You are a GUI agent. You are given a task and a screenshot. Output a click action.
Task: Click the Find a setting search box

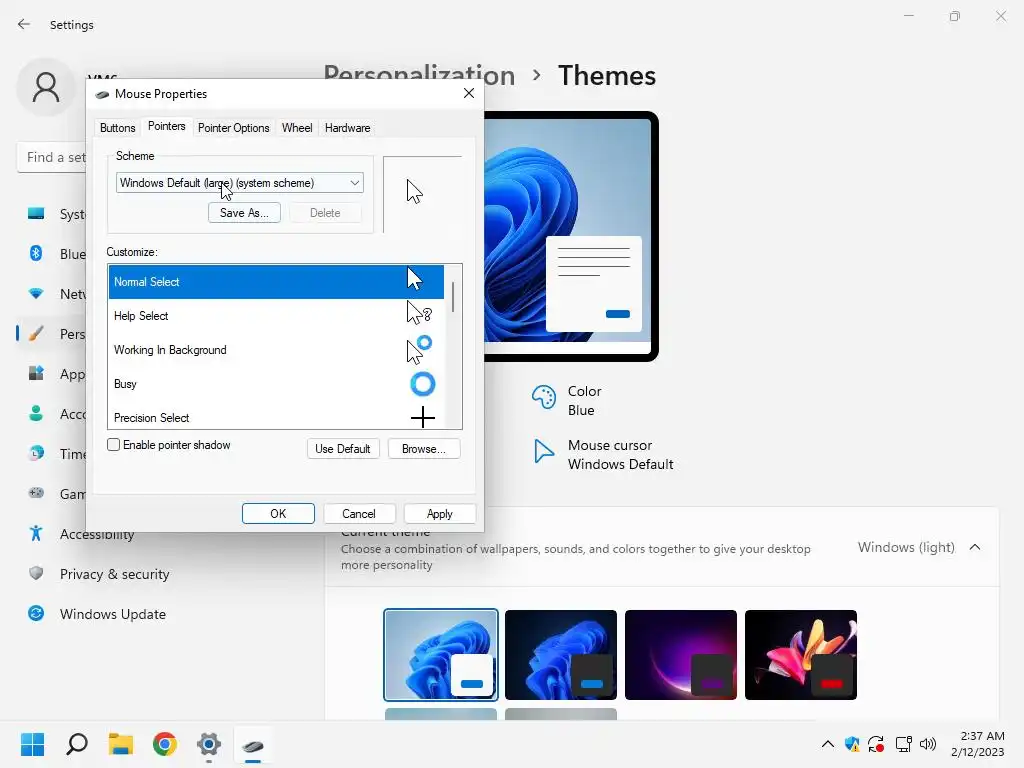pos(52,157)
